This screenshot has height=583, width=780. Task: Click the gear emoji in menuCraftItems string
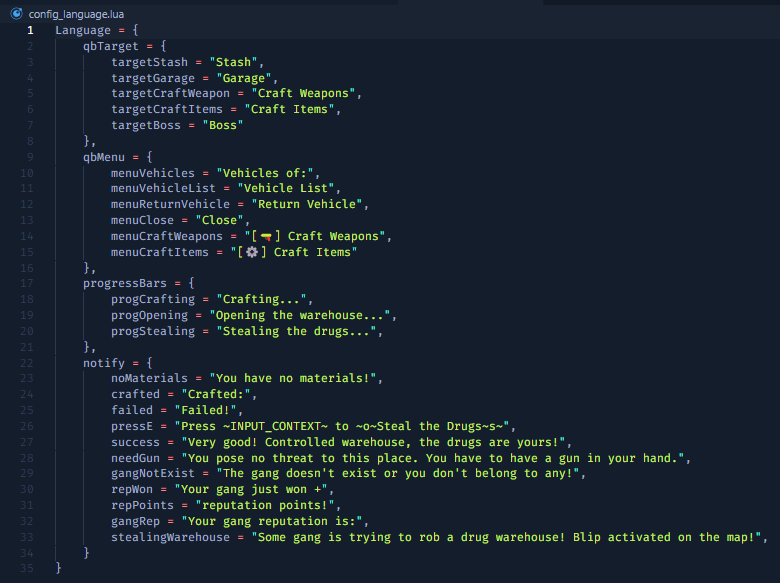(252, 252)
